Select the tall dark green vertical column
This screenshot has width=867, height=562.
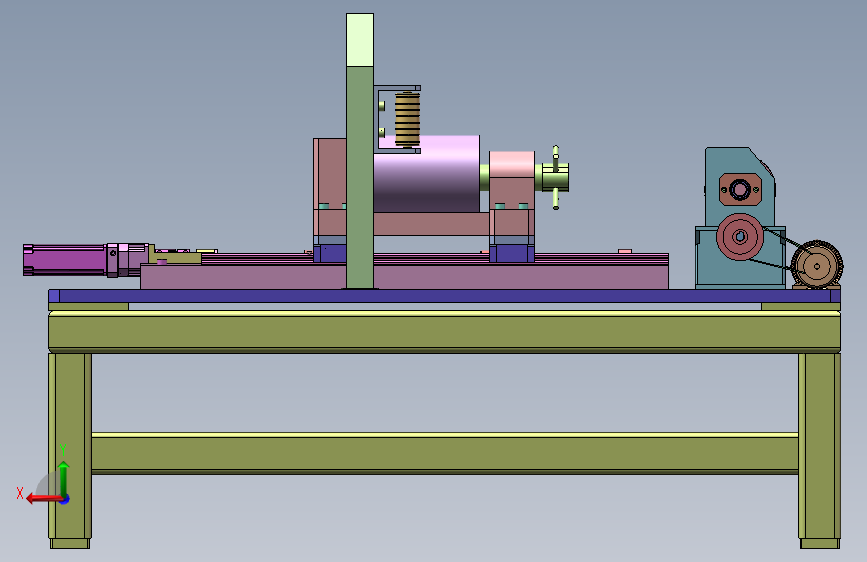pos(360,177)
